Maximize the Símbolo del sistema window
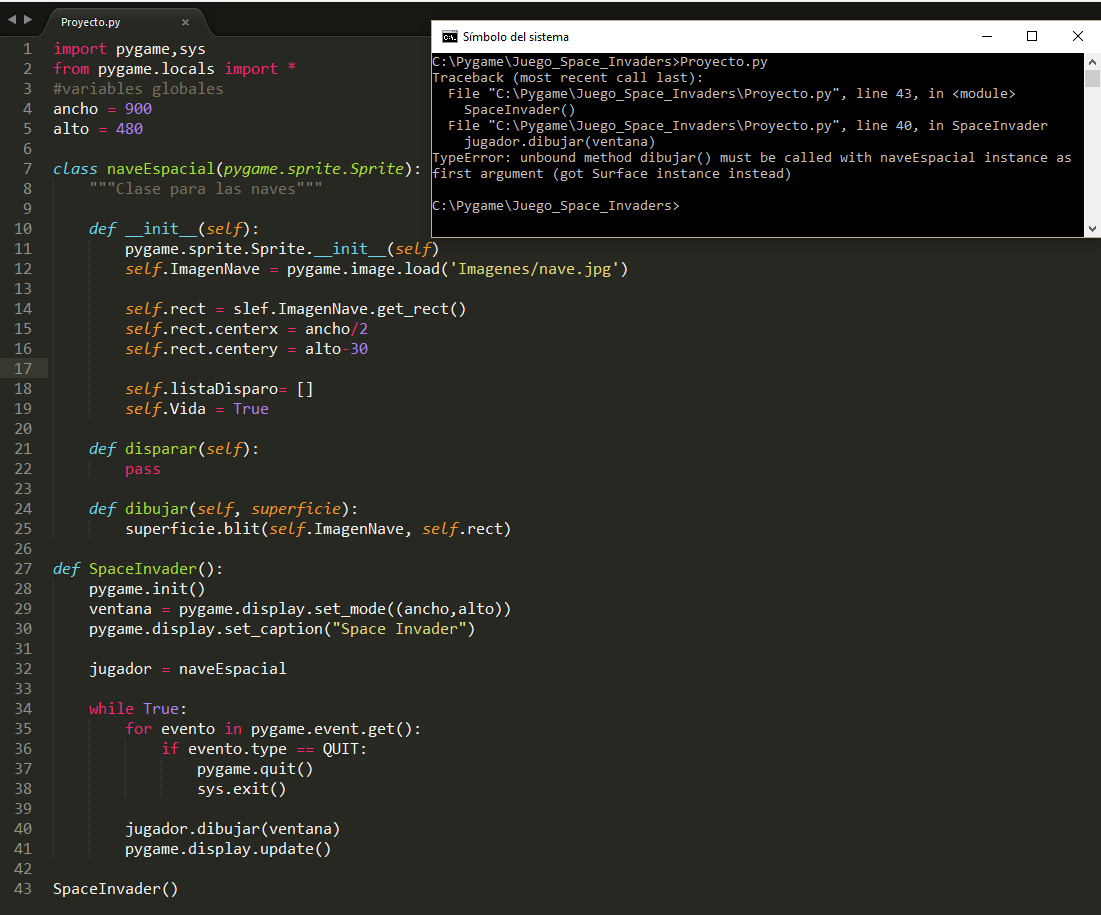The width and height of the screenshot is (1101, 915). pyautogui.click(x=1031, y=37)
